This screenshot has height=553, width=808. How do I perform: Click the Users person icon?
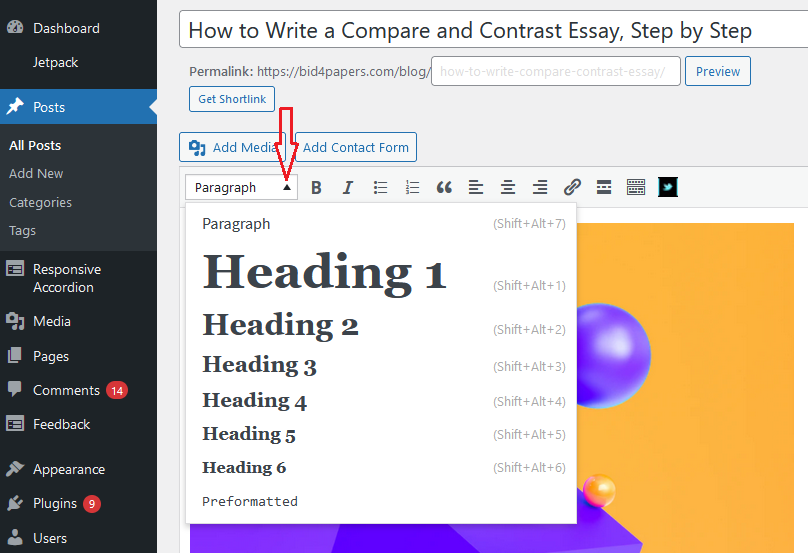15,537
